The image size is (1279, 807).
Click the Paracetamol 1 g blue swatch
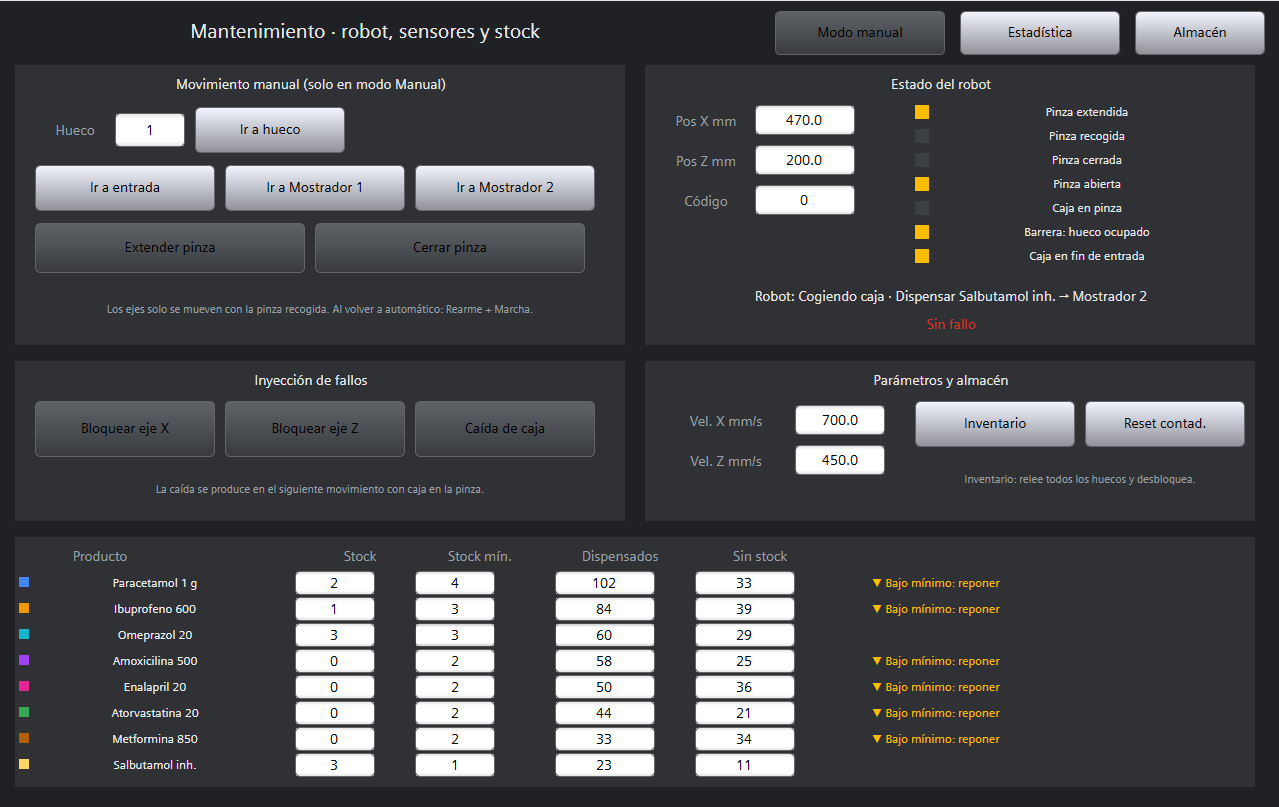click(x=24, y=582)
